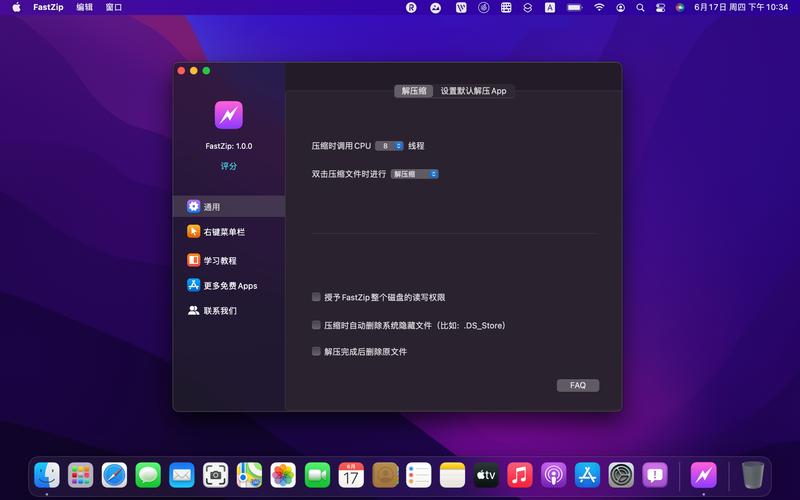Click the date and time in menu bar
Viewport: 800px width, 500px height.
coord(741,8)
